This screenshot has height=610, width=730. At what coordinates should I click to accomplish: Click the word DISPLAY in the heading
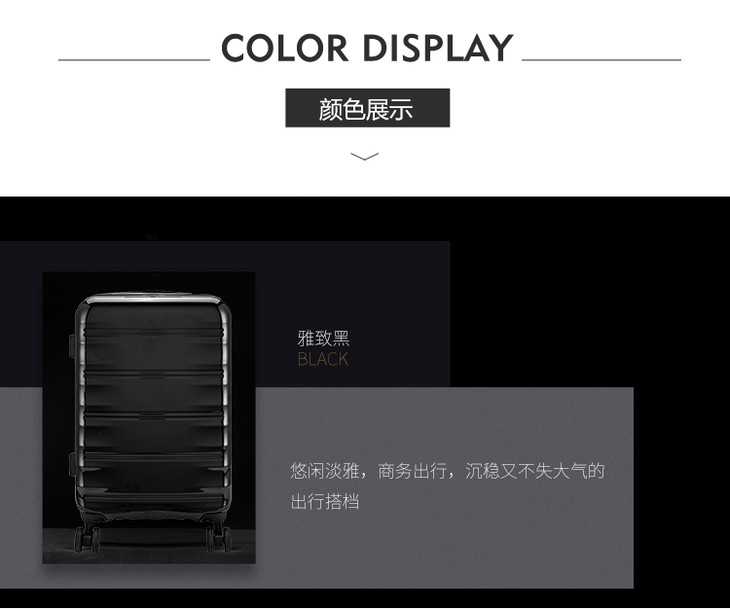438,48
